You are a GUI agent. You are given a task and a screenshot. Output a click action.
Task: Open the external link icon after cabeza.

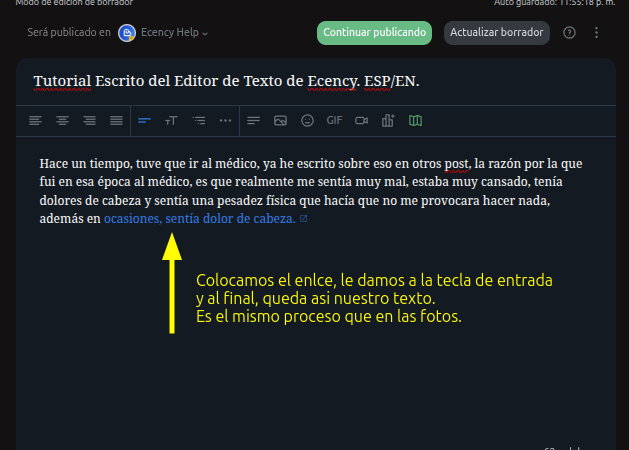coord(304,219)
